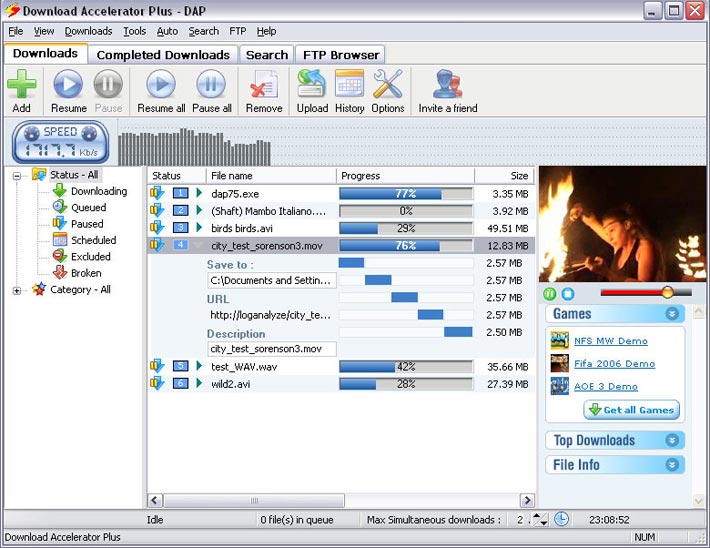Open the NFS MW Demo link
710x548 pixels.
pyautogui.click(x=610, y=341)
